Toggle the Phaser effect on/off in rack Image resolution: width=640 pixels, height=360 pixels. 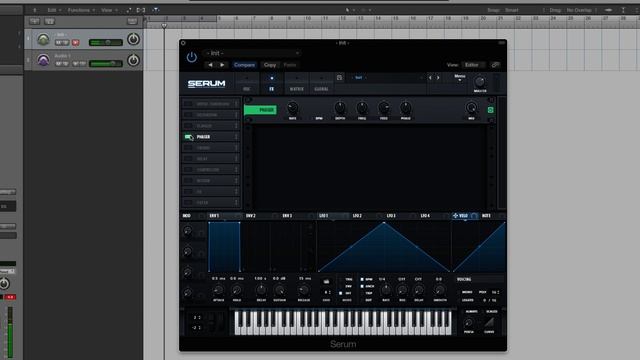(x=189, y=137)
